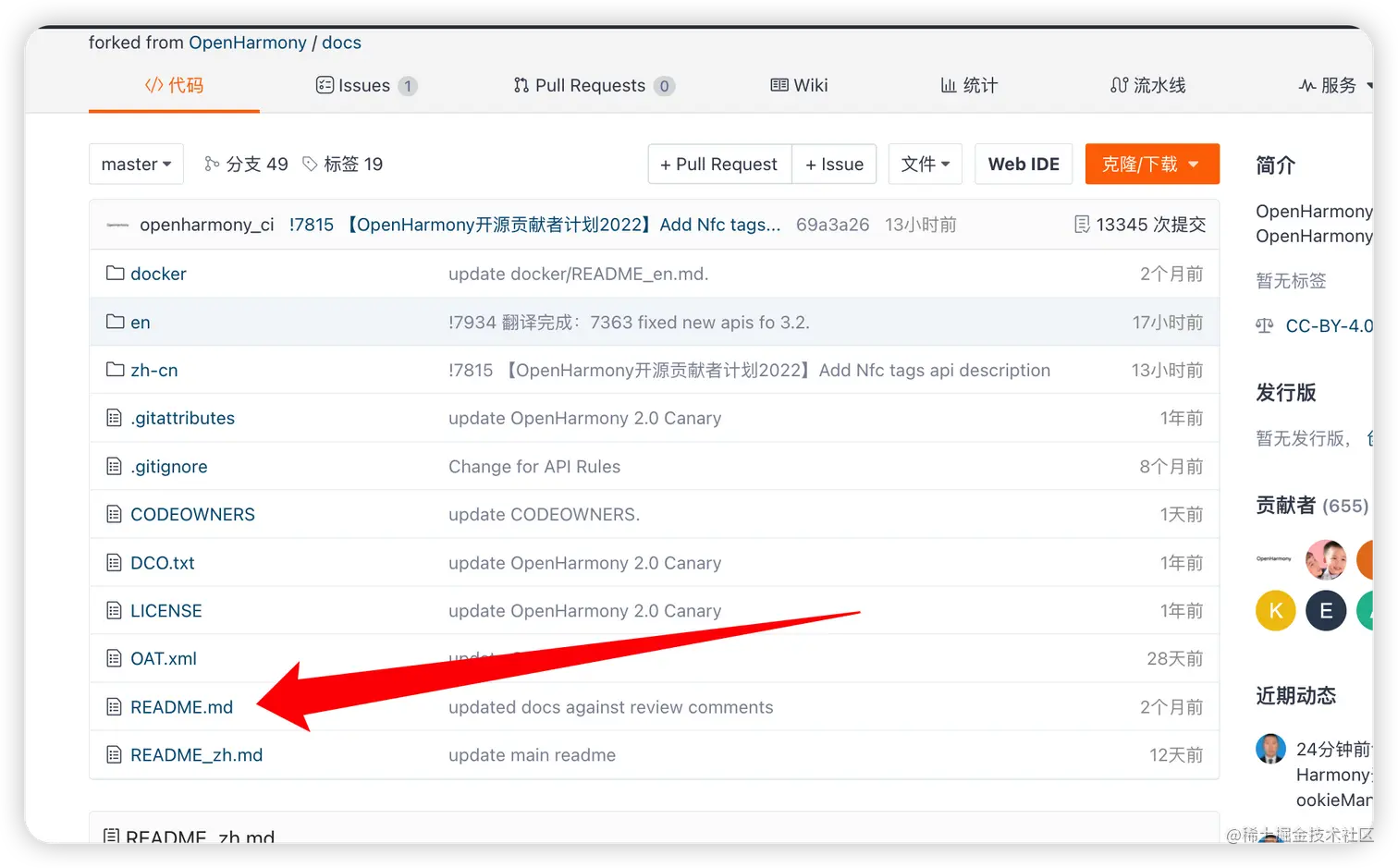The width and height of the screenshot is (1398, 868).
Task: Click the commit count document icon
Action: pyautogui.click(x=1082, y=224)
